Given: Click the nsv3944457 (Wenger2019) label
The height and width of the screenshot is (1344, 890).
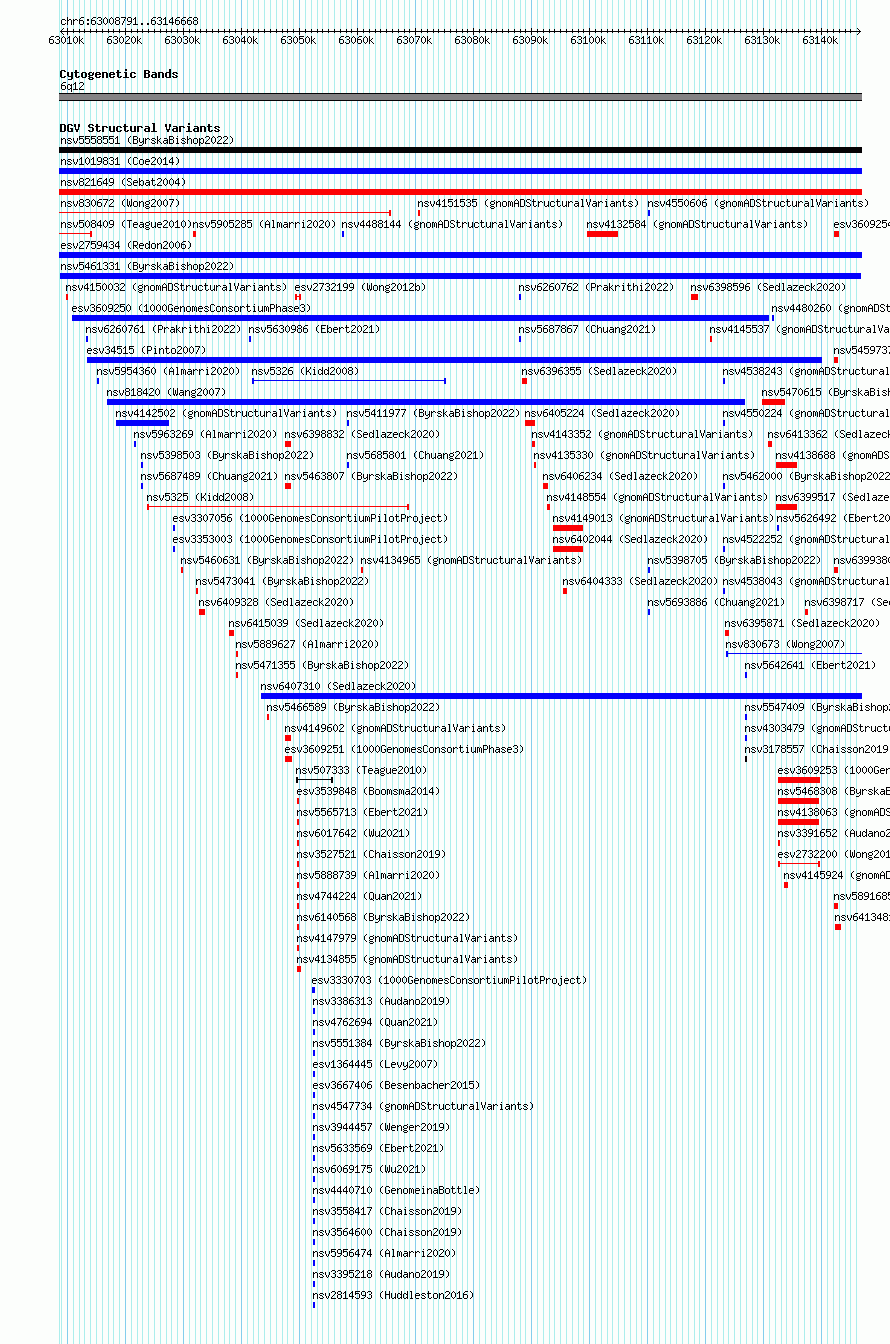Looking at the screenshot, I should [381, 1127].
